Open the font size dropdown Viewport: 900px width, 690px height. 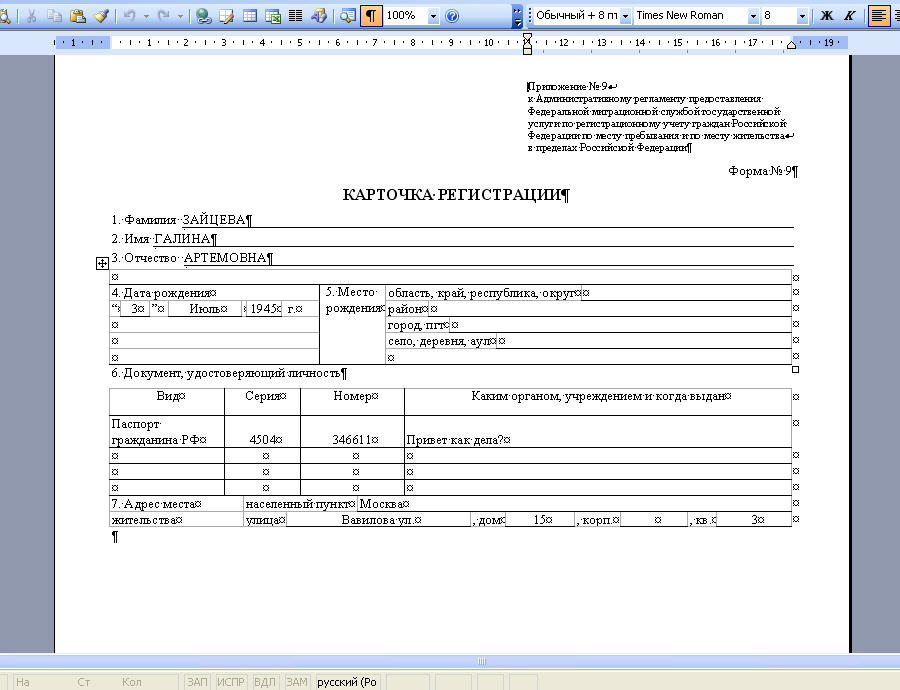pos(802,16)
